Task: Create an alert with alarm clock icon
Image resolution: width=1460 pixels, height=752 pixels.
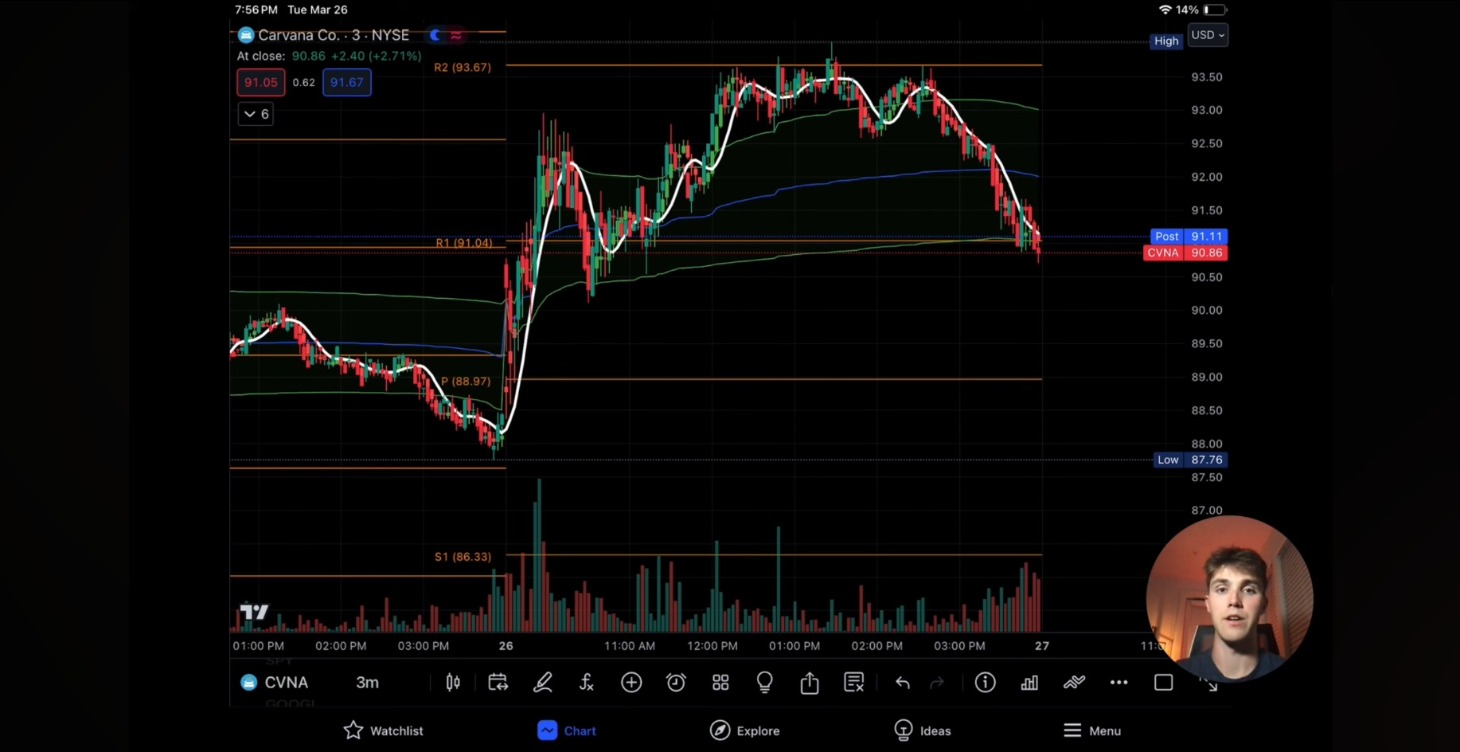Action: coord(676,682)
